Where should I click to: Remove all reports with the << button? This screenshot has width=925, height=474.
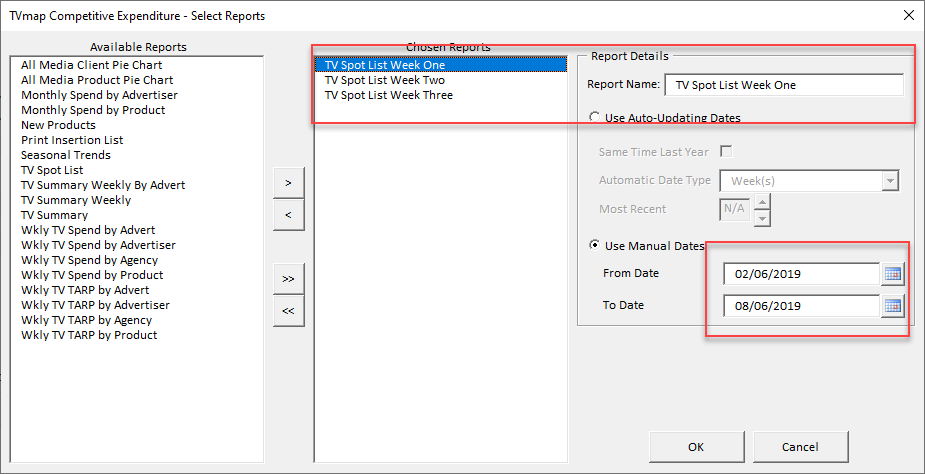pyautogui.click(x=288, y=310)
